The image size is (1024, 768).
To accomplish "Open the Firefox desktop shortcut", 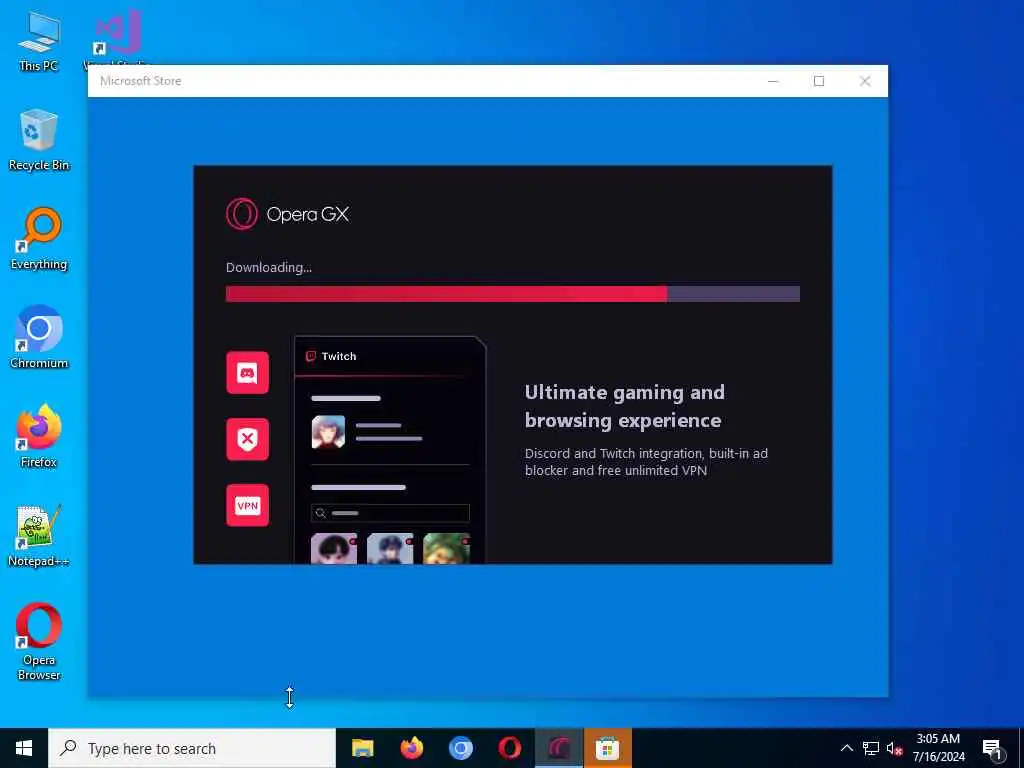I will (x=39, y=436).
